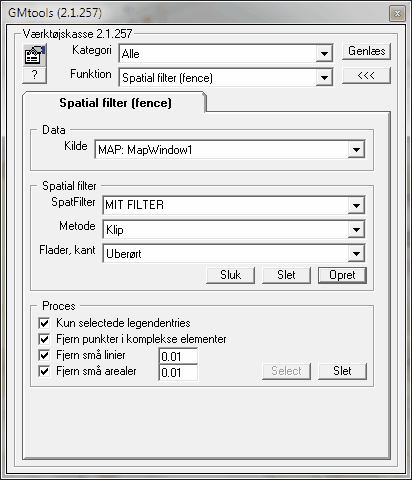Toggle Kun selectede legendentries checkbox
The image size is (412, 480).
[44, 323]
